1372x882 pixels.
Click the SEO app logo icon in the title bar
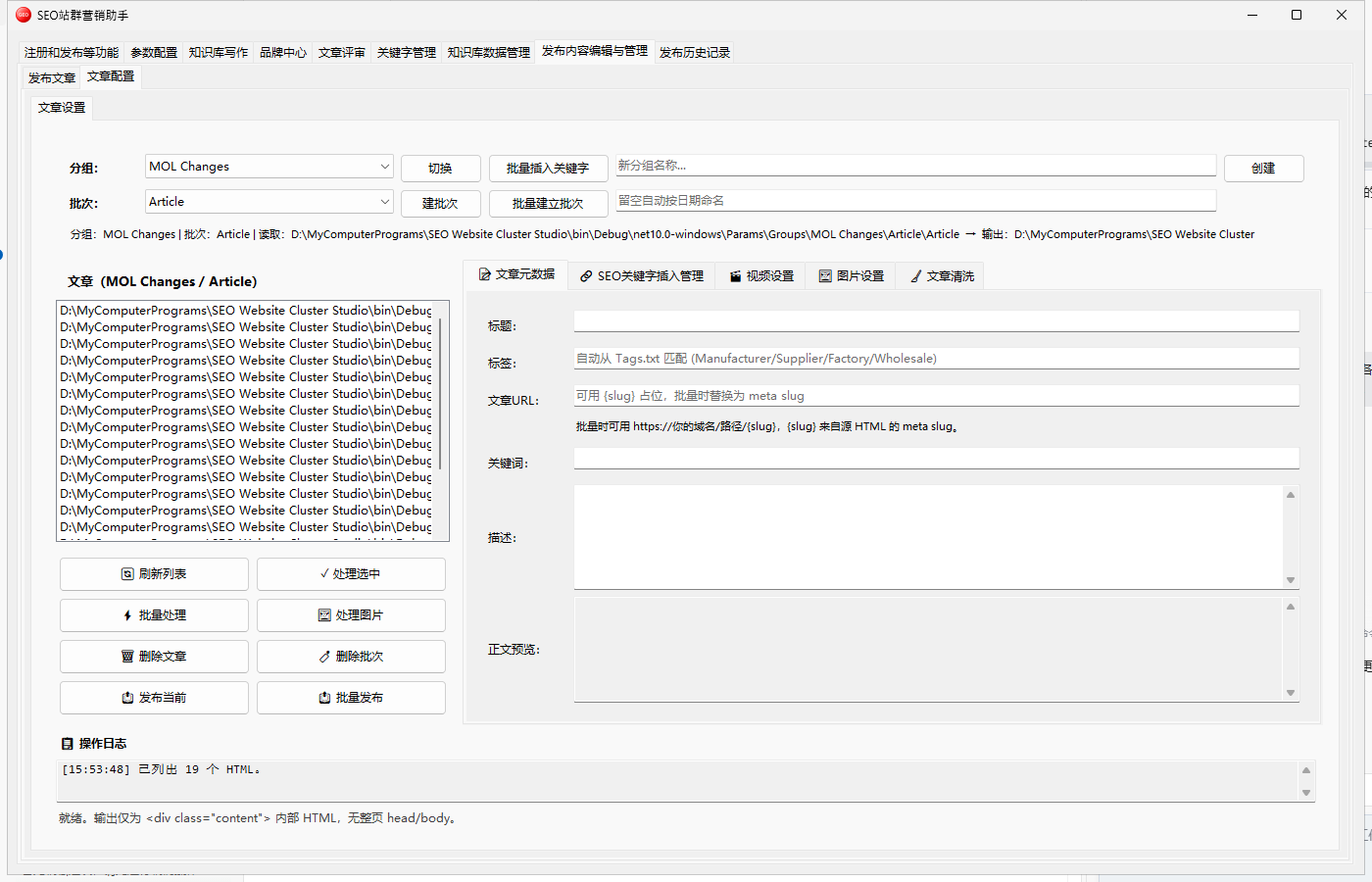tap(24, 15)
